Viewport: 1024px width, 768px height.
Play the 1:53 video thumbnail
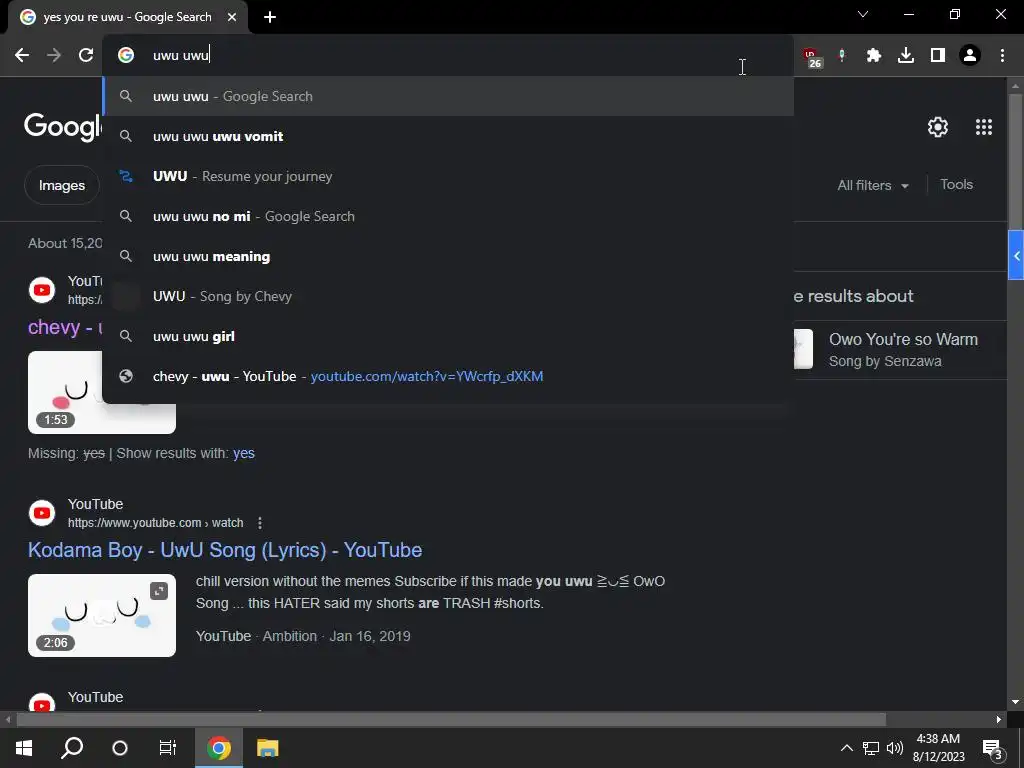pyautogui.click(x=102, y=418)
